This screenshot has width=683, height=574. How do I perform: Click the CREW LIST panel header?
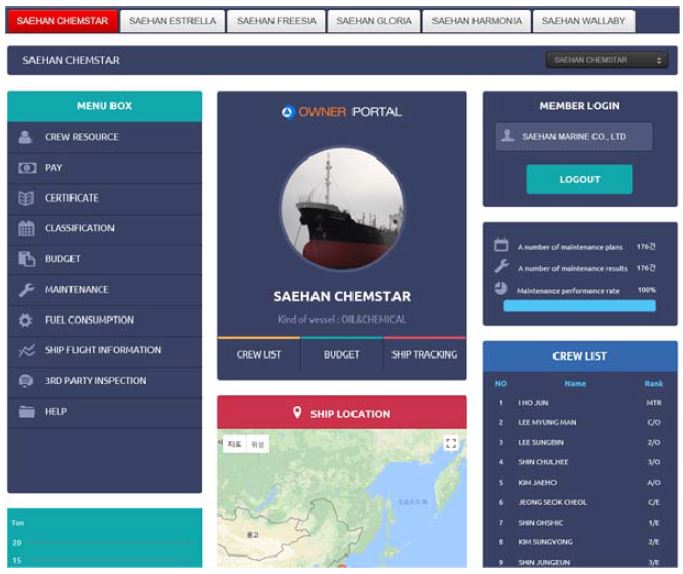[x=580, y=356]
